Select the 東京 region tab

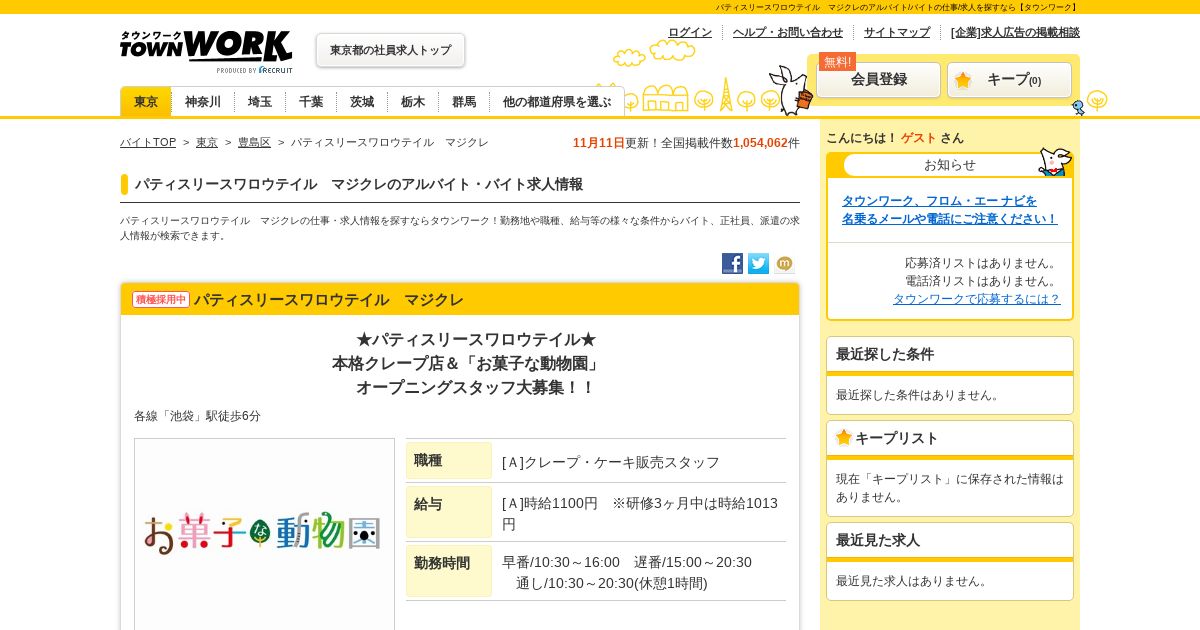(x=146, y=102)
